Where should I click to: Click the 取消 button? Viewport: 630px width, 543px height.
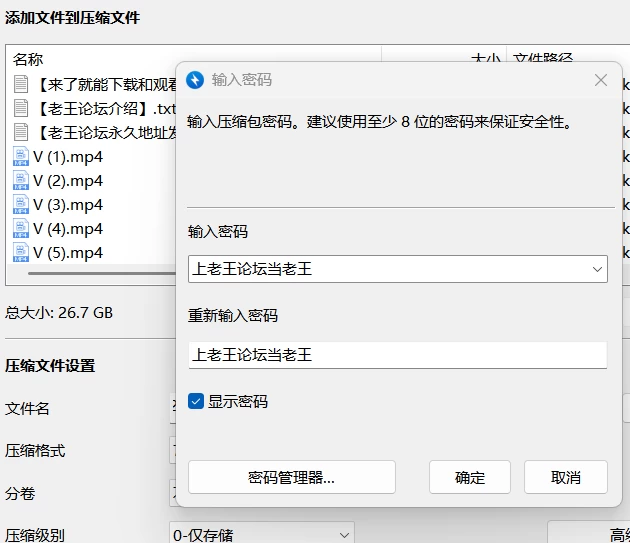pyautogui.click(x=566, y=477)
